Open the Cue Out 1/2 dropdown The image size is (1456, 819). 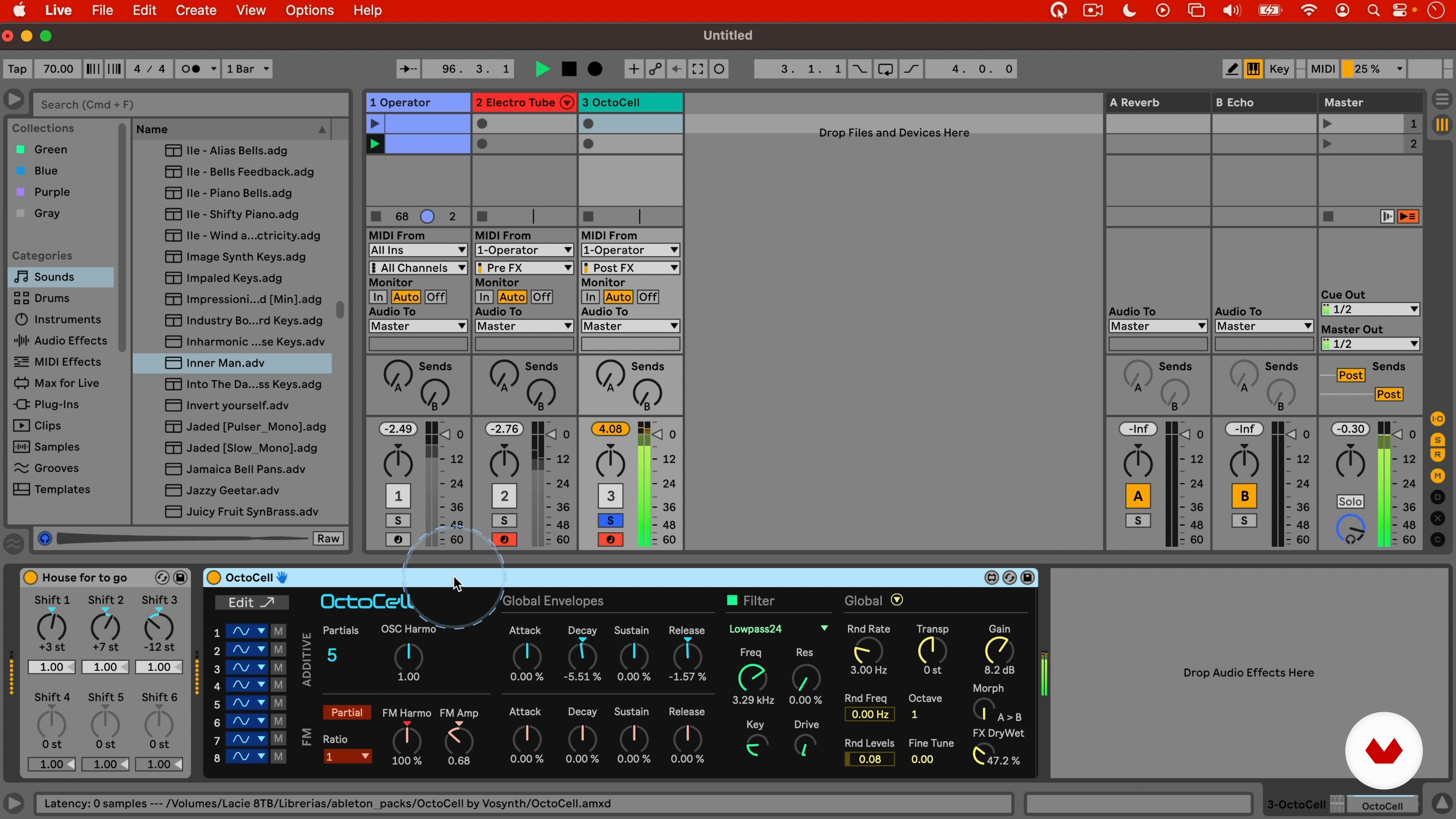pyautogui.click(x=1370, y=310)
